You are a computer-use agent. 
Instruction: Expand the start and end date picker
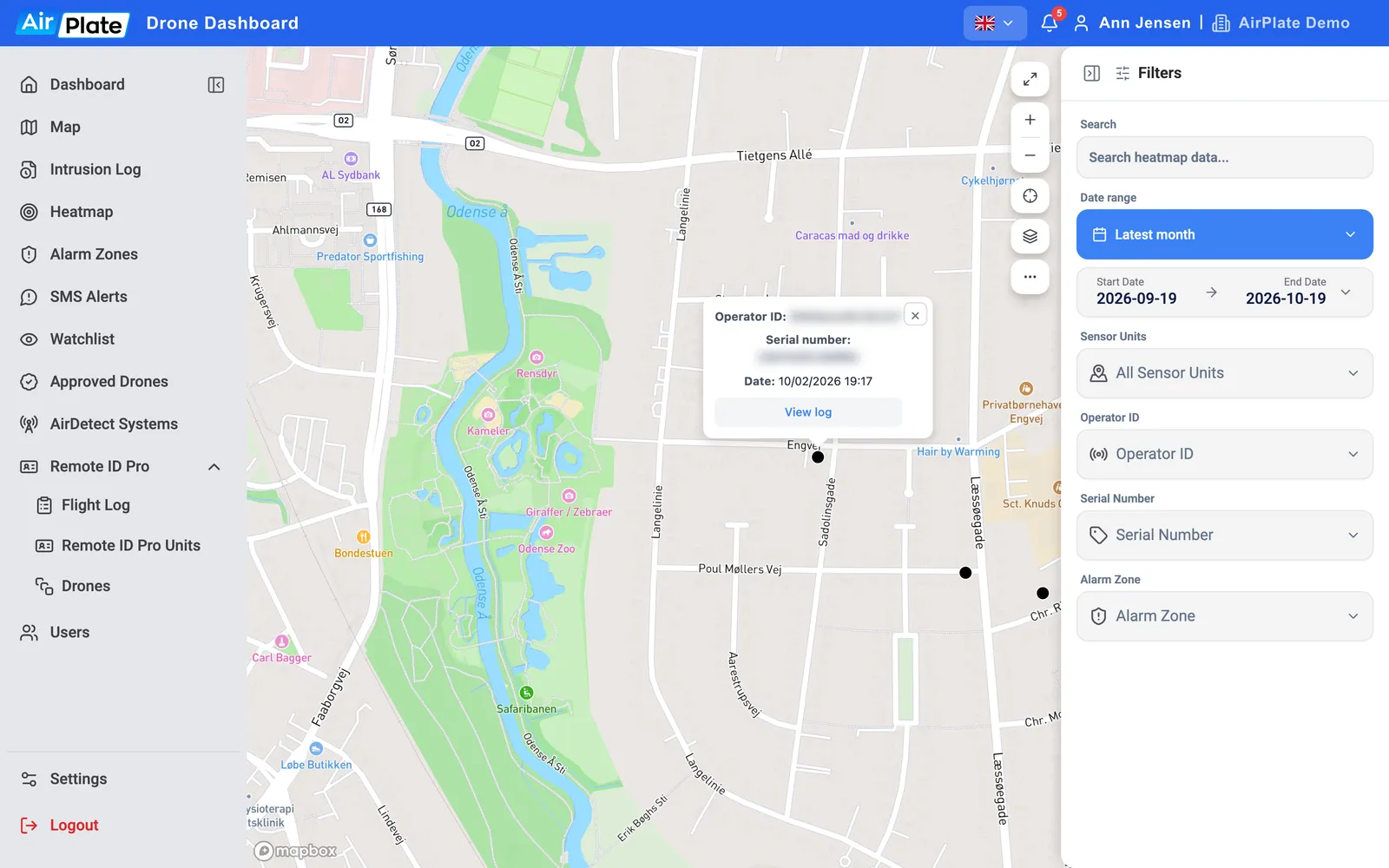(1224, 292)
